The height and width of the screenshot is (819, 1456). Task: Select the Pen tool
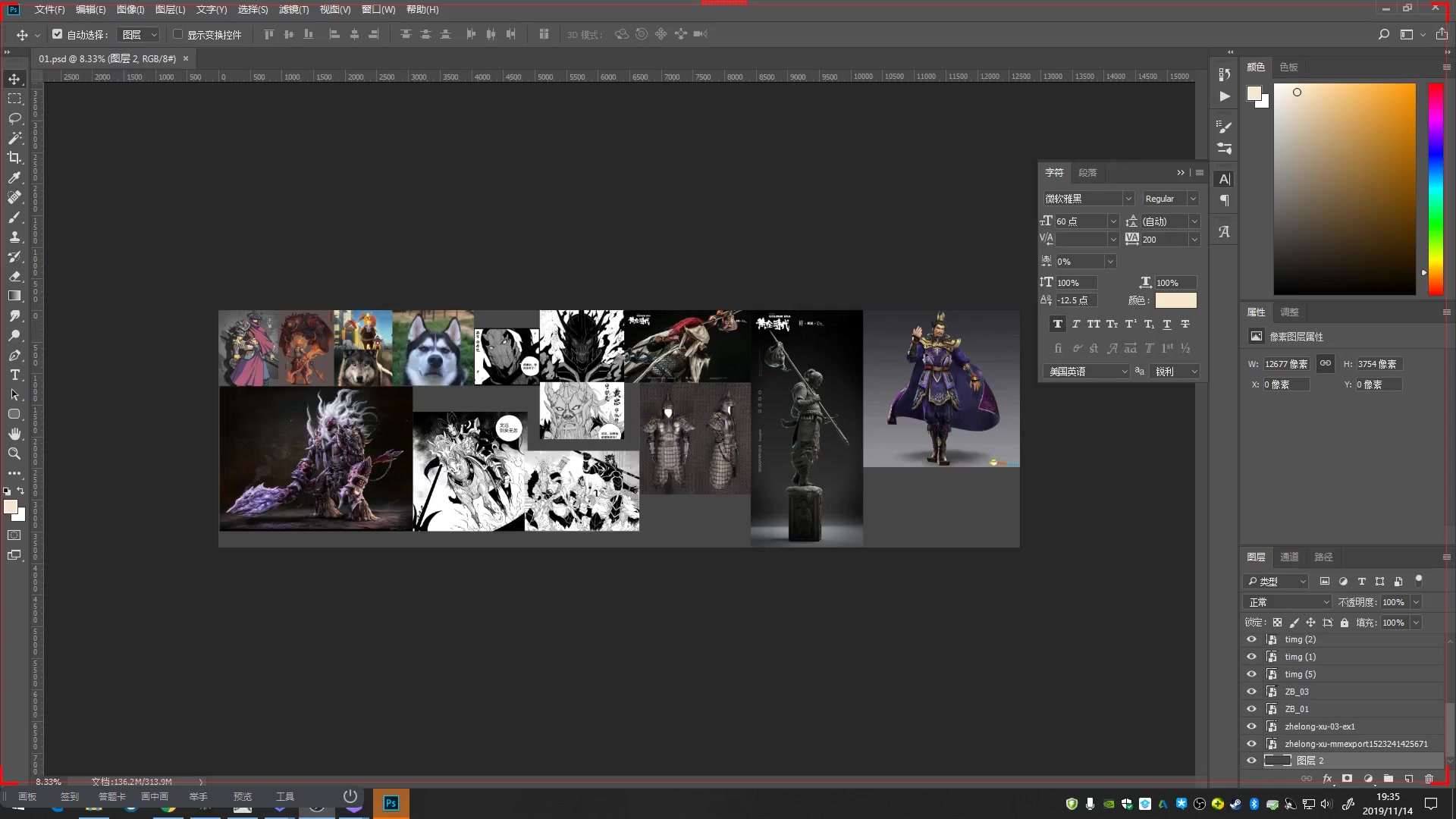click(14, 355)
